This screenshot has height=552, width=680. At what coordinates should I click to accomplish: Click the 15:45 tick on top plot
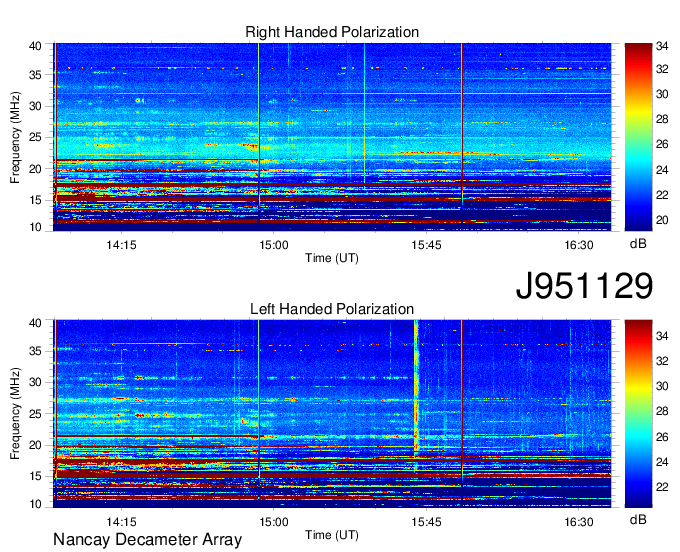[x=426, y=245]
